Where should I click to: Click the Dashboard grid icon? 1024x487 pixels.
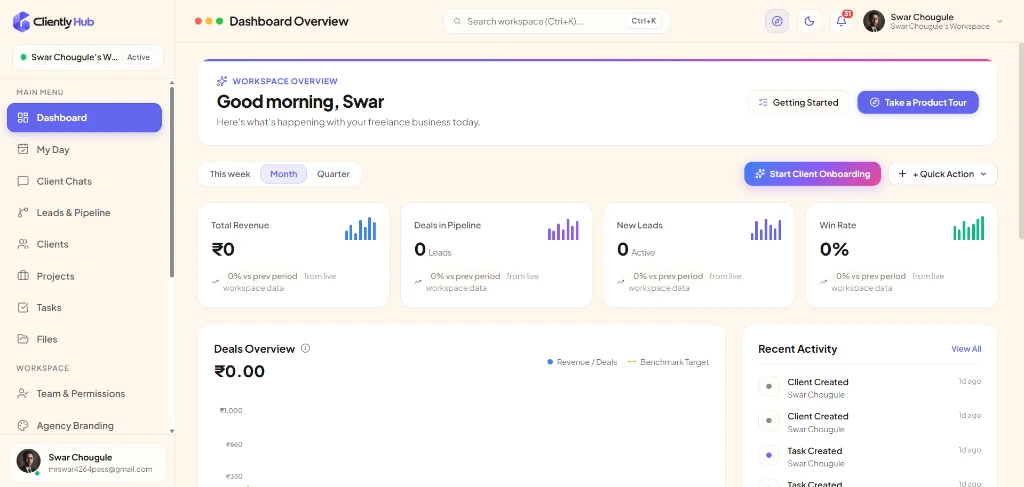click(x=23, y=118)
